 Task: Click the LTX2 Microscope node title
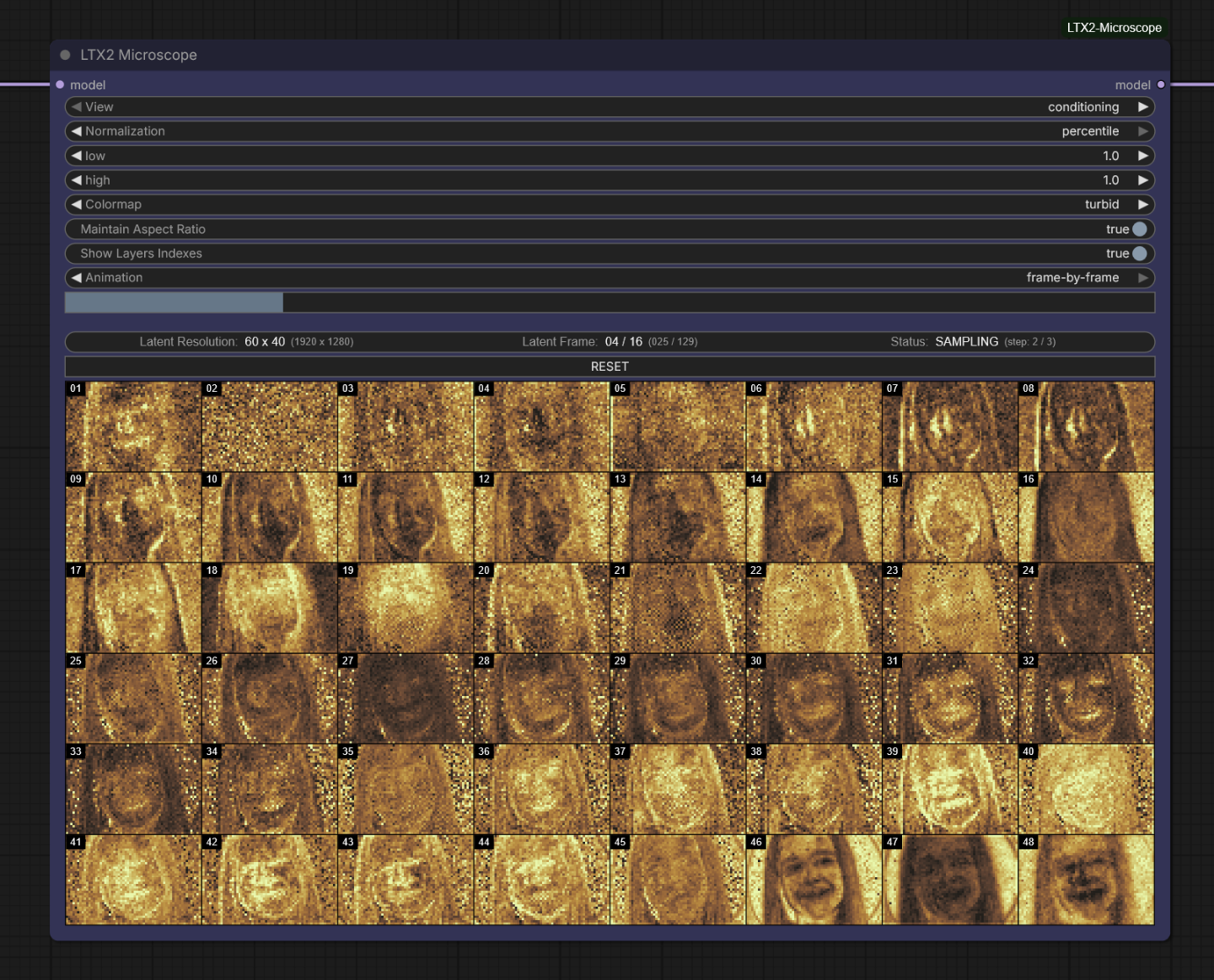coord(138,55)
